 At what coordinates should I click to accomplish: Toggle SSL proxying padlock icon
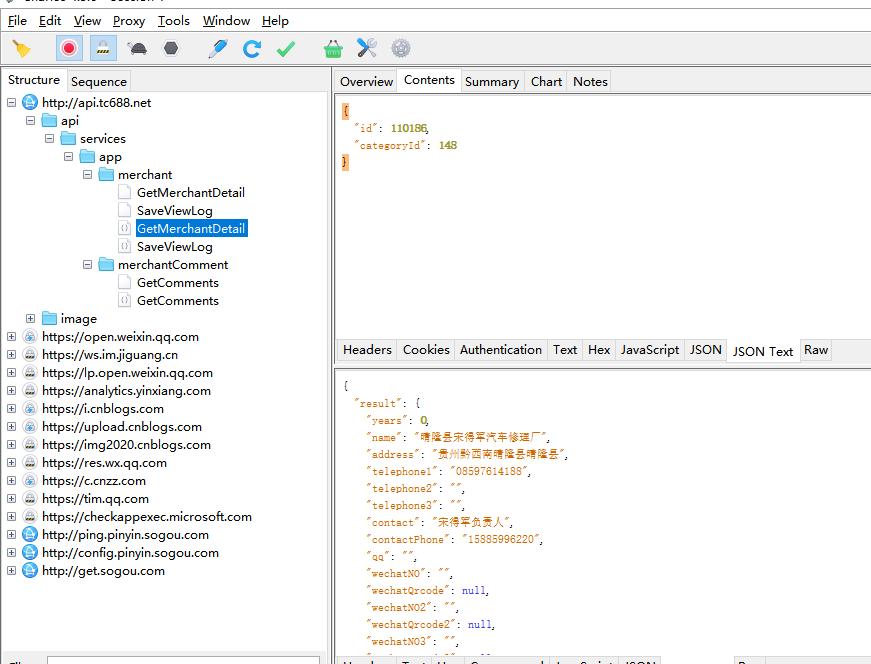coord(103,48)
